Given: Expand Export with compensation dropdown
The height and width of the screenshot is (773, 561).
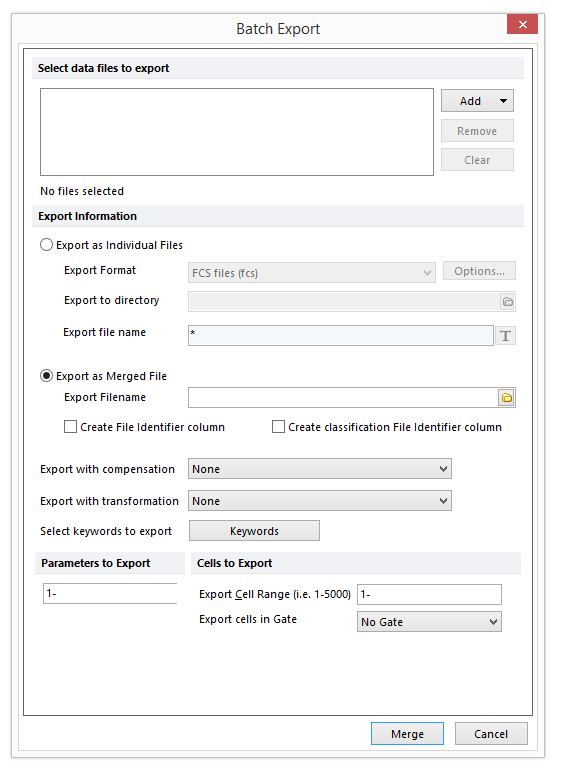Looking at the screenshot, I should (320, 469).
